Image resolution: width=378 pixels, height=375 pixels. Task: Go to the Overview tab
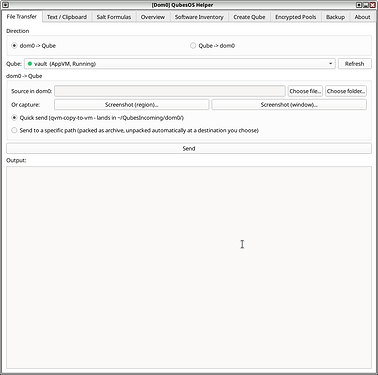tap(153, 17)
